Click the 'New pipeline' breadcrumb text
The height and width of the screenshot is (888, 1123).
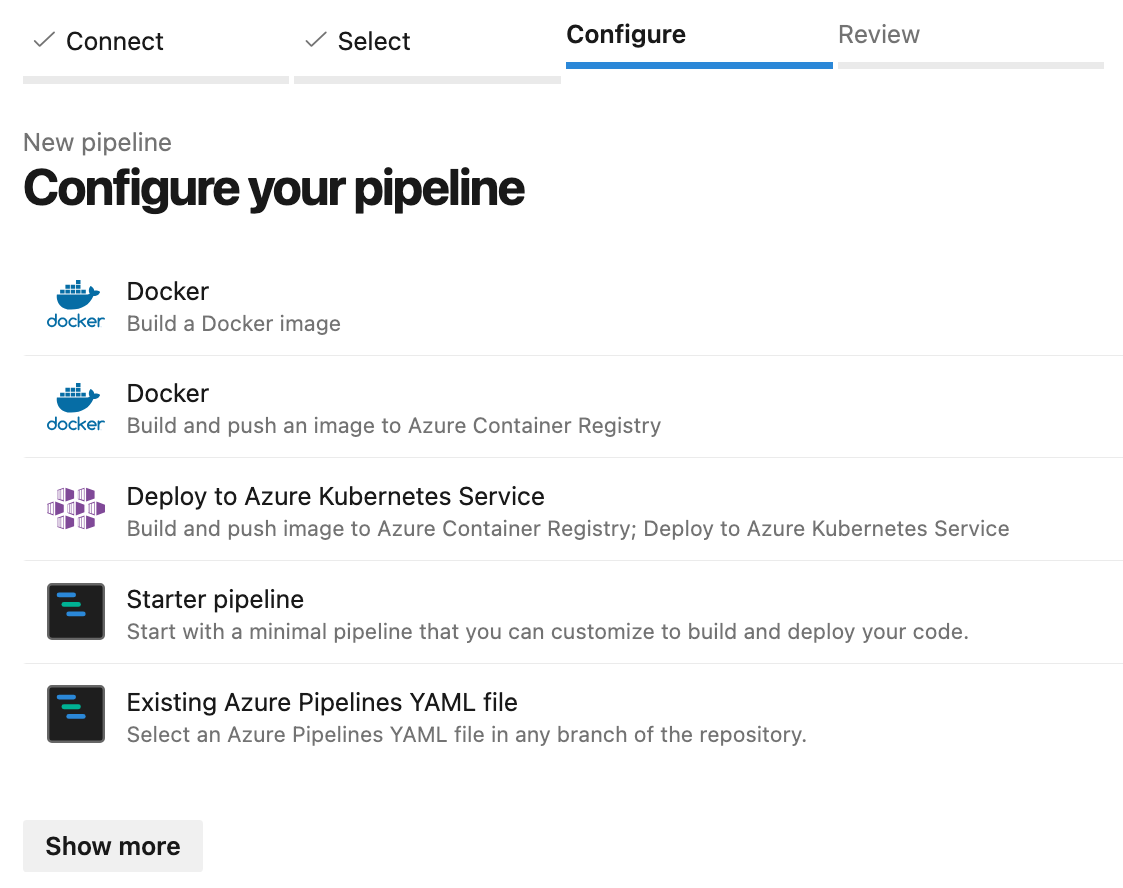coord(97,143)
